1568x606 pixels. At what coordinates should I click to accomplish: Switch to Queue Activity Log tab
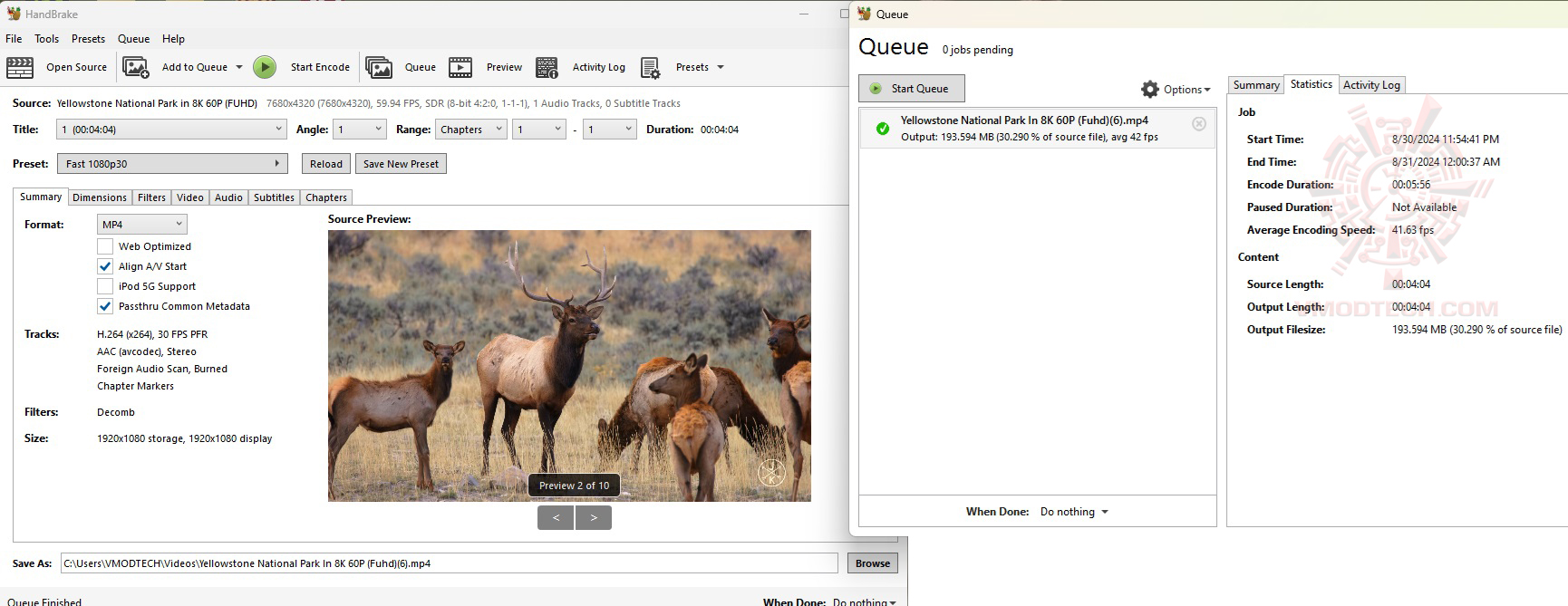[1371, 85]
